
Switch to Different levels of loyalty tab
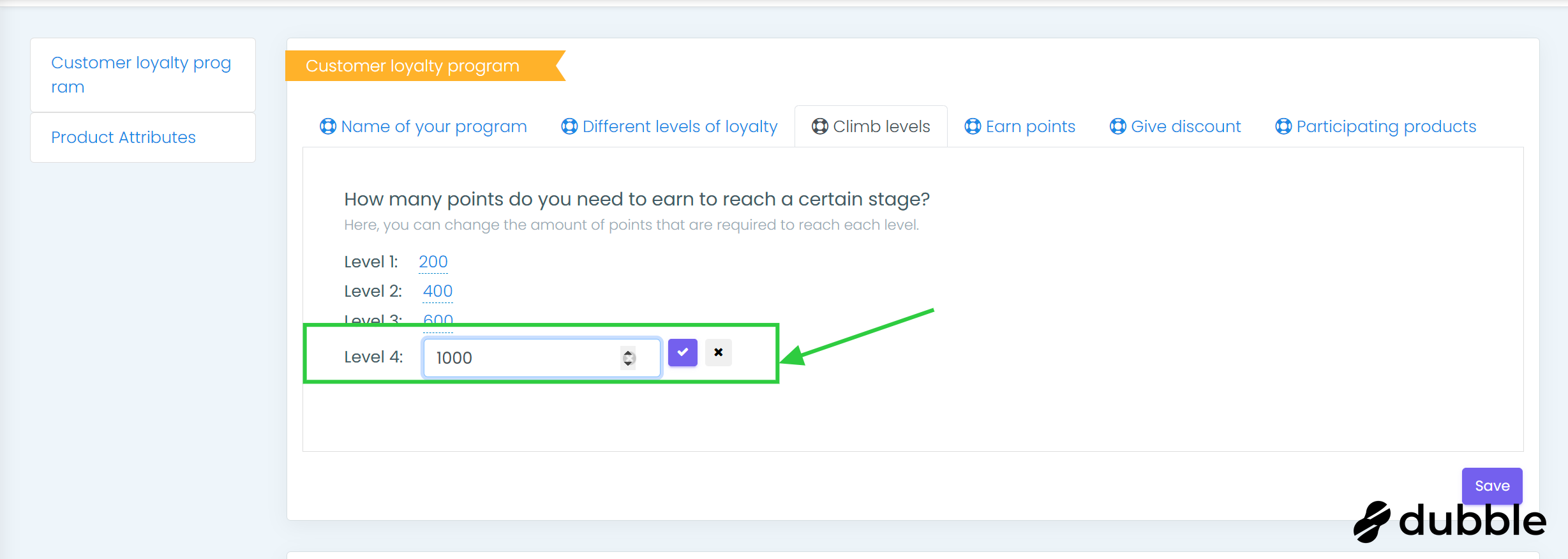click(x=680, y=126)
